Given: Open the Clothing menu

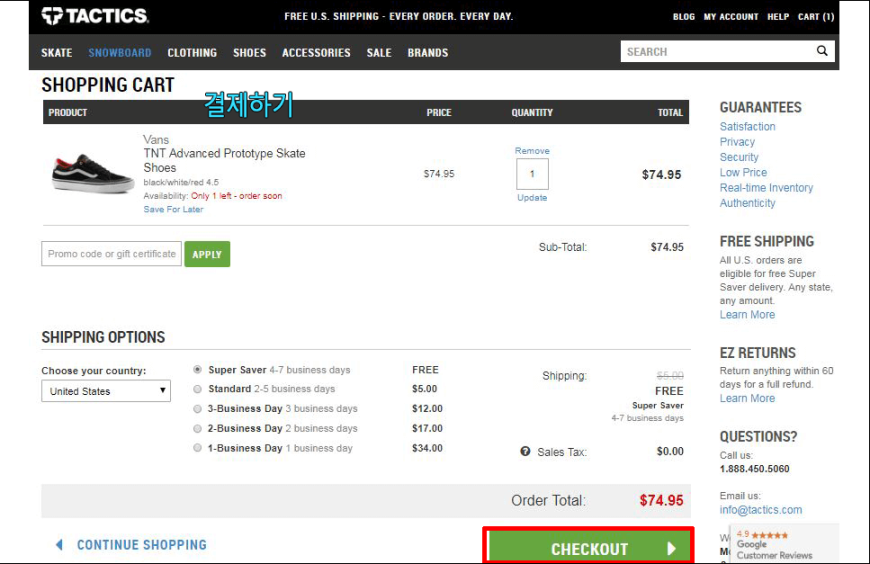Looking at the screenshot, I should pos(192,53).
